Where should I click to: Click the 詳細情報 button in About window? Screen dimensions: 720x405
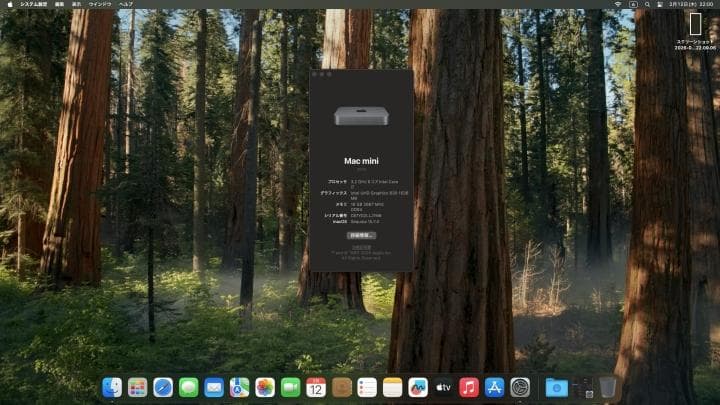(361, 235)
